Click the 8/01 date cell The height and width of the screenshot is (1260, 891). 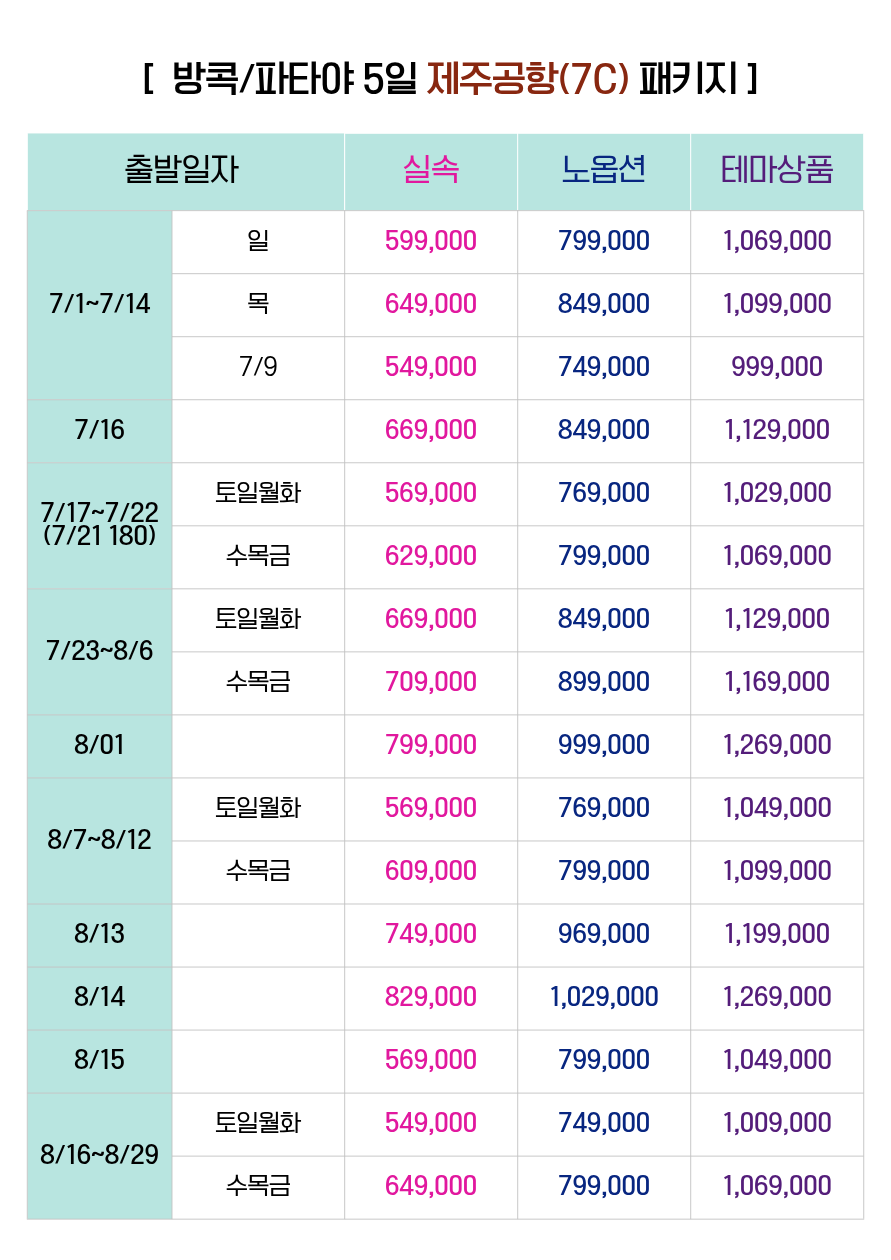(x=100, y=746)
